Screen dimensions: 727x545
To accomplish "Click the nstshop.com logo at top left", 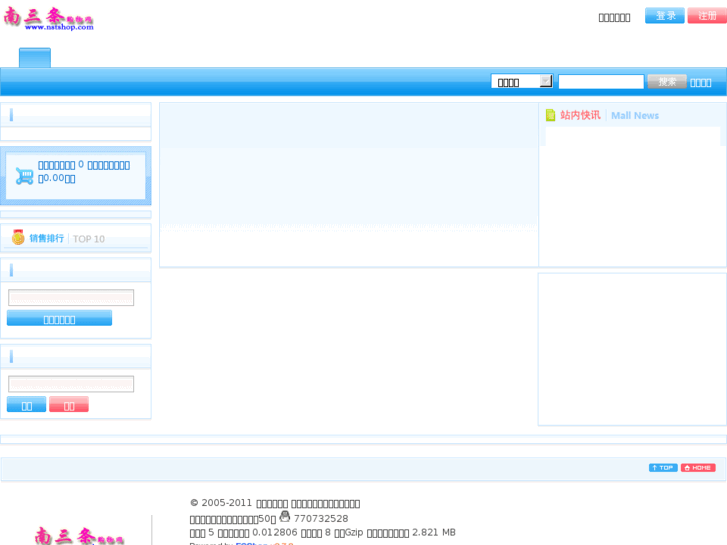I will point(49,19).
